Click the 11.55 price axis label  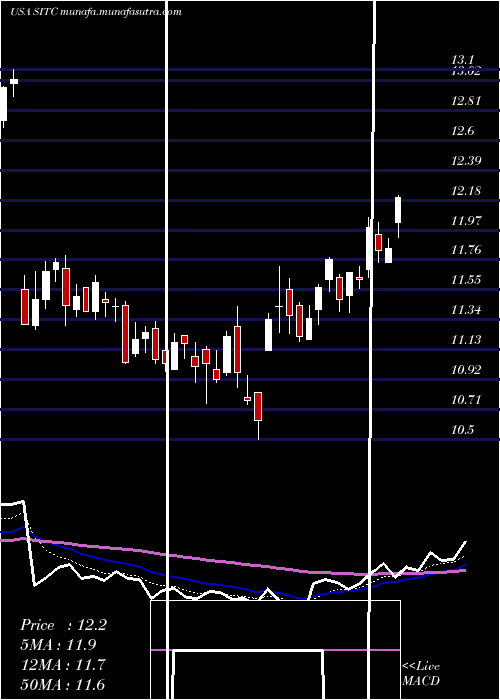tap(466, 280)
